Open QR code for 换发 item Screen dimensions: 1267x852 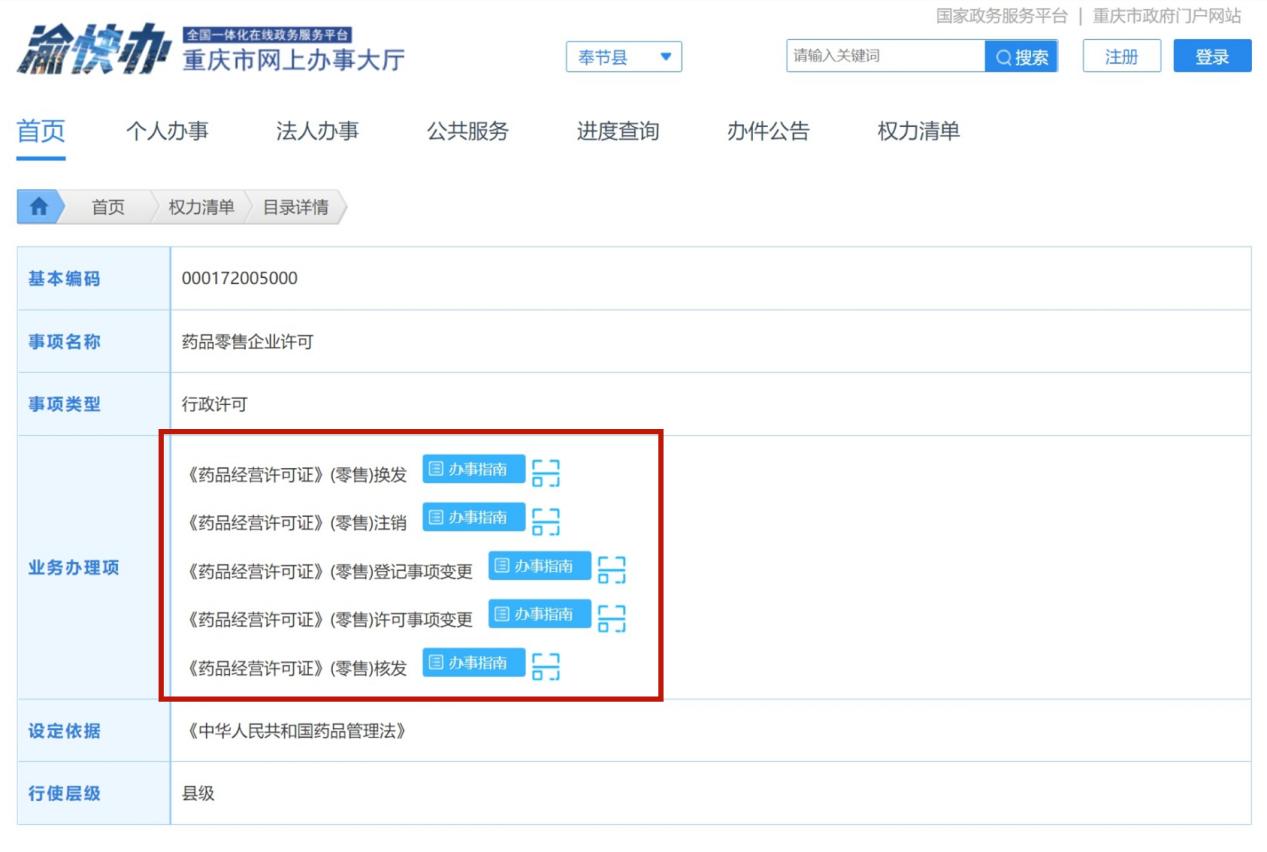tap(545, 472)
